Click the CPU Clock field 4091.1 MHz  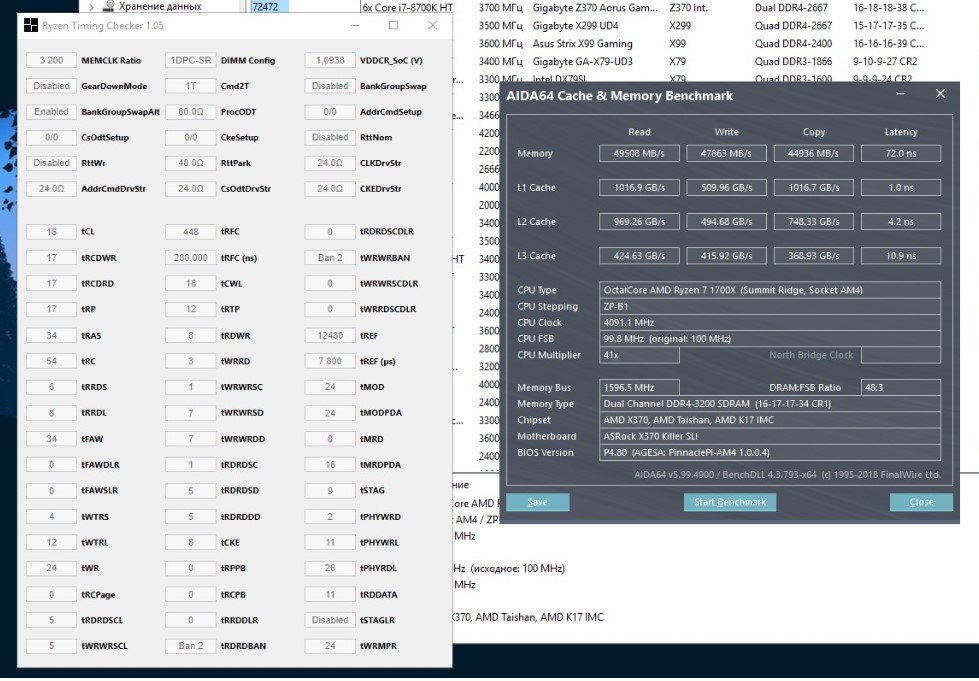(x=770, y=323)
